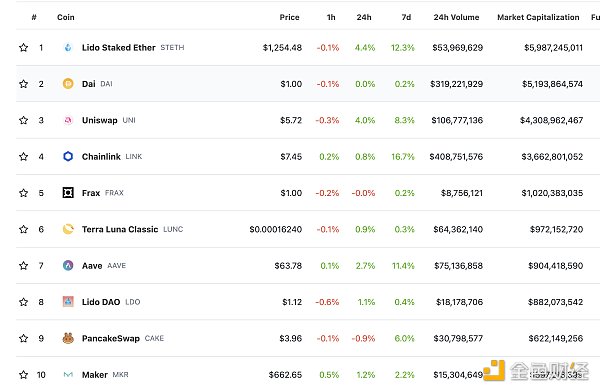Click the Aave coin icon
Viewport: 600px width, 392px height.
68,265
